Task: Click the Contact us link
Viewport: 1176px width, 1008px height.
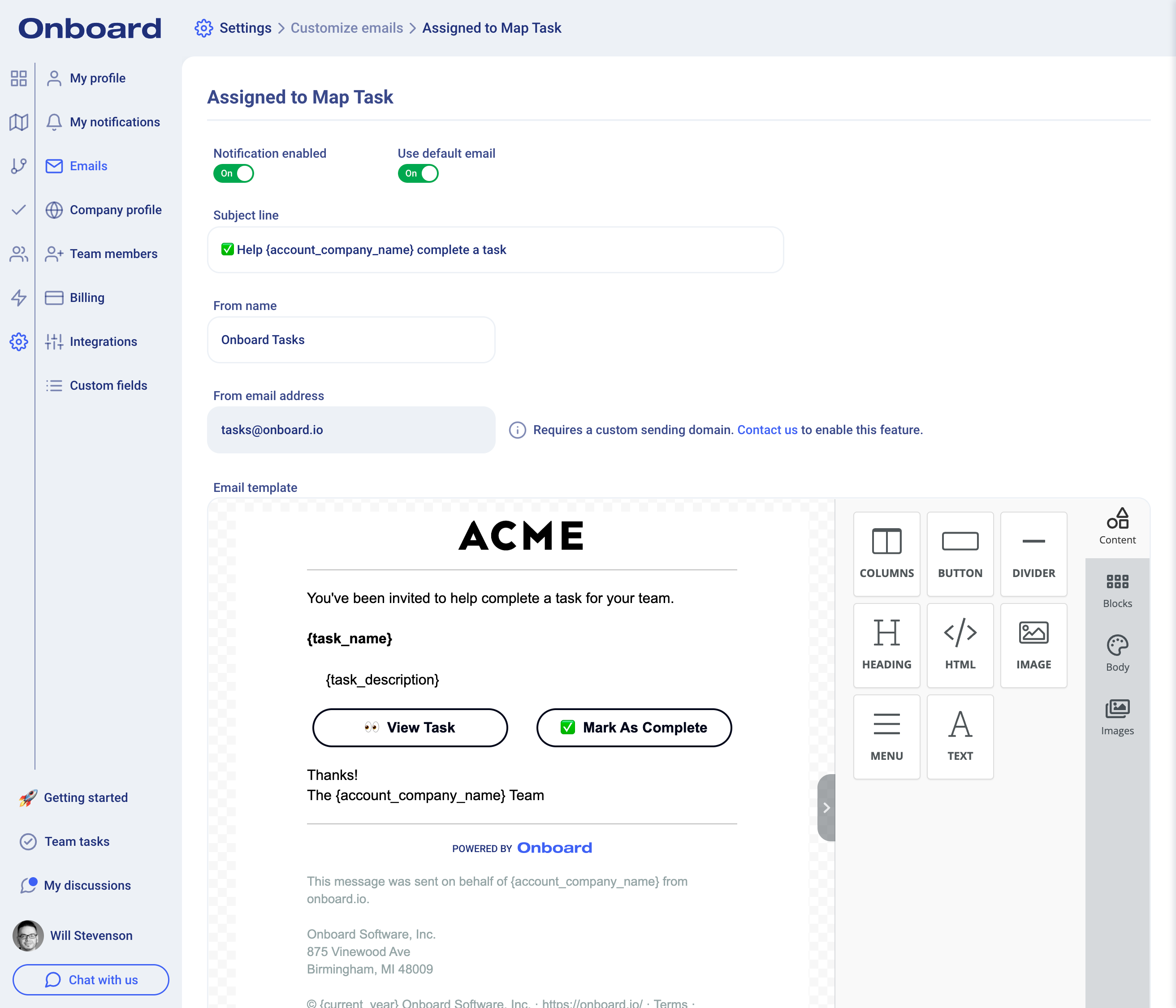Action: (x=767, y=430)
